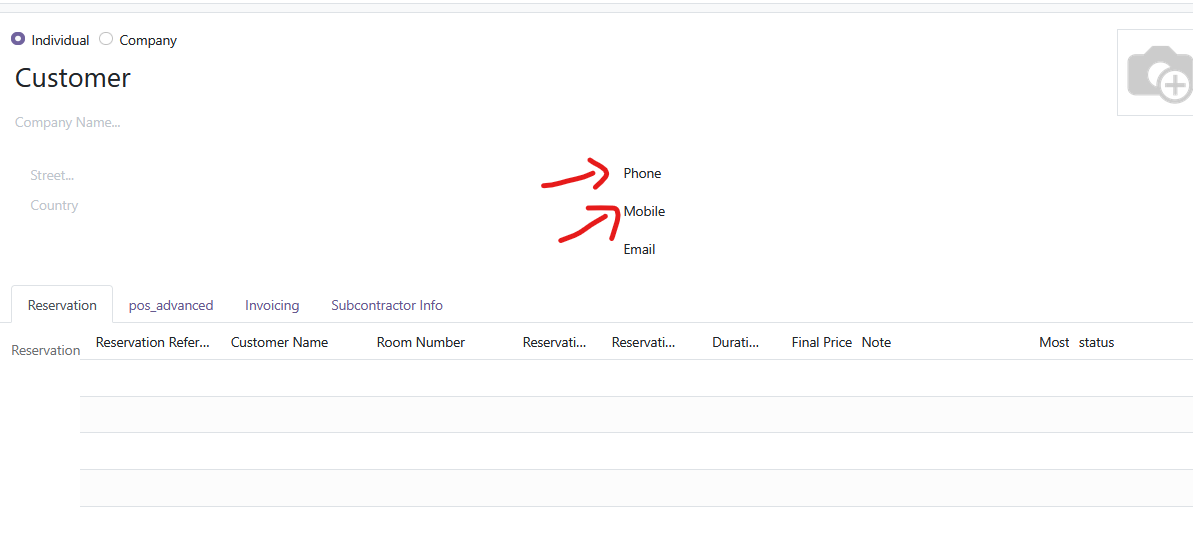Image resolution: width=1193 pixels, height=545 pixels.
Task: Sort by Customer Name column header
Action: pos(279,343)
